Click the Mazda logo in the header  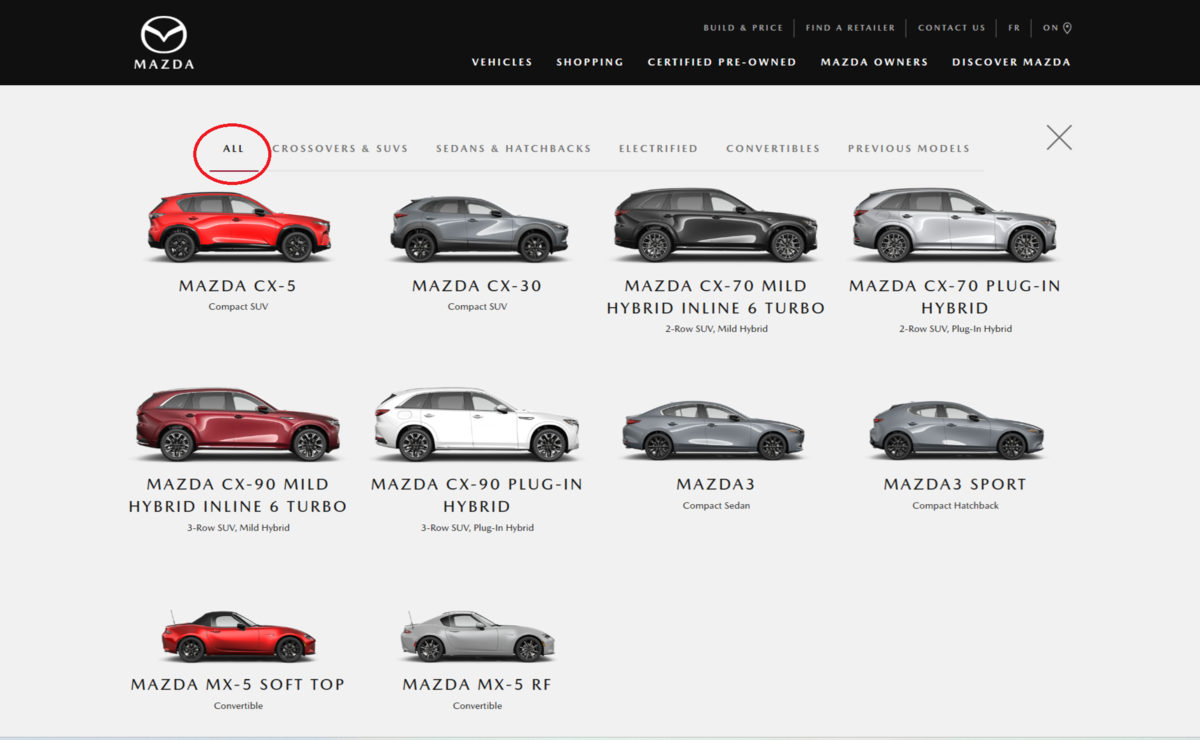click(x=164, y=42)
